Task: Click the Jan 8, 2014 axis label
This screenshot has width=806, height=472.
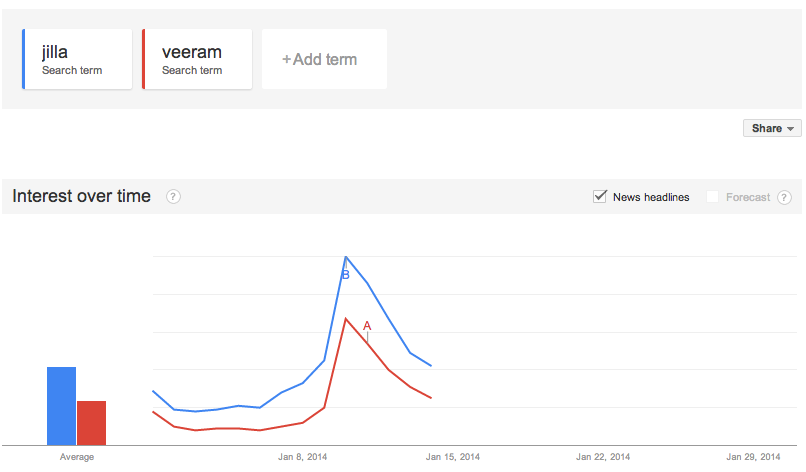Action: click(303, 457)
